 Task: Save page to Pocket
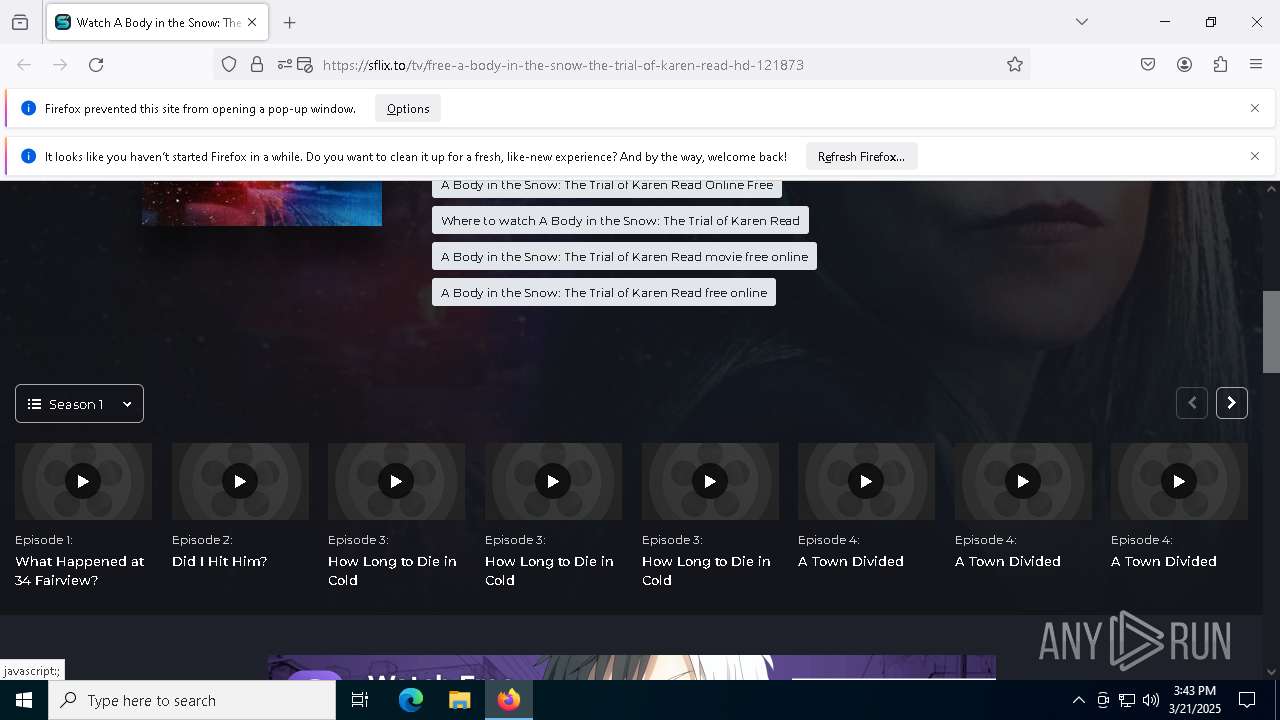pyautogui.click(x=1148, y=65)
